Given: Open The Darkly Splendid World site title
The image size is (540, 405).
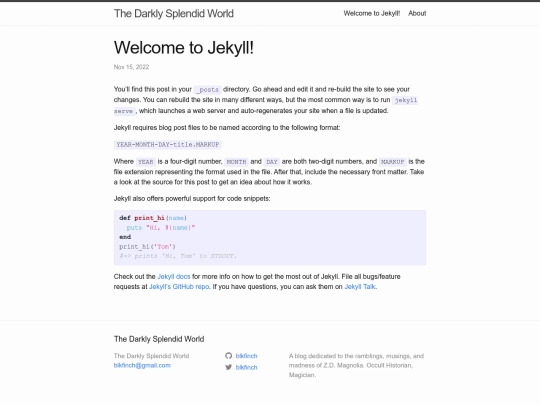Looking at the screenshot, I should pyautogui.click(x=174, y=13).
